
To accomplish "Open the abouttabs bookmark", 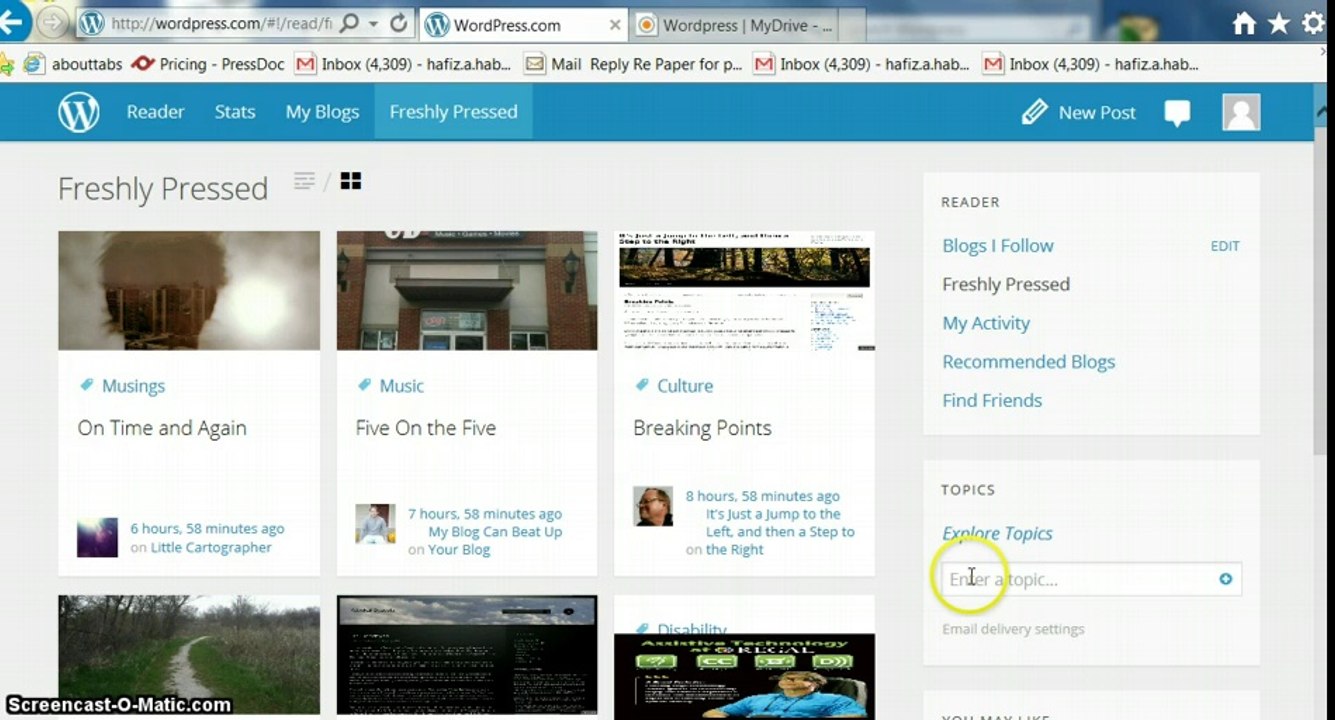I will click(x=73, y=64).
